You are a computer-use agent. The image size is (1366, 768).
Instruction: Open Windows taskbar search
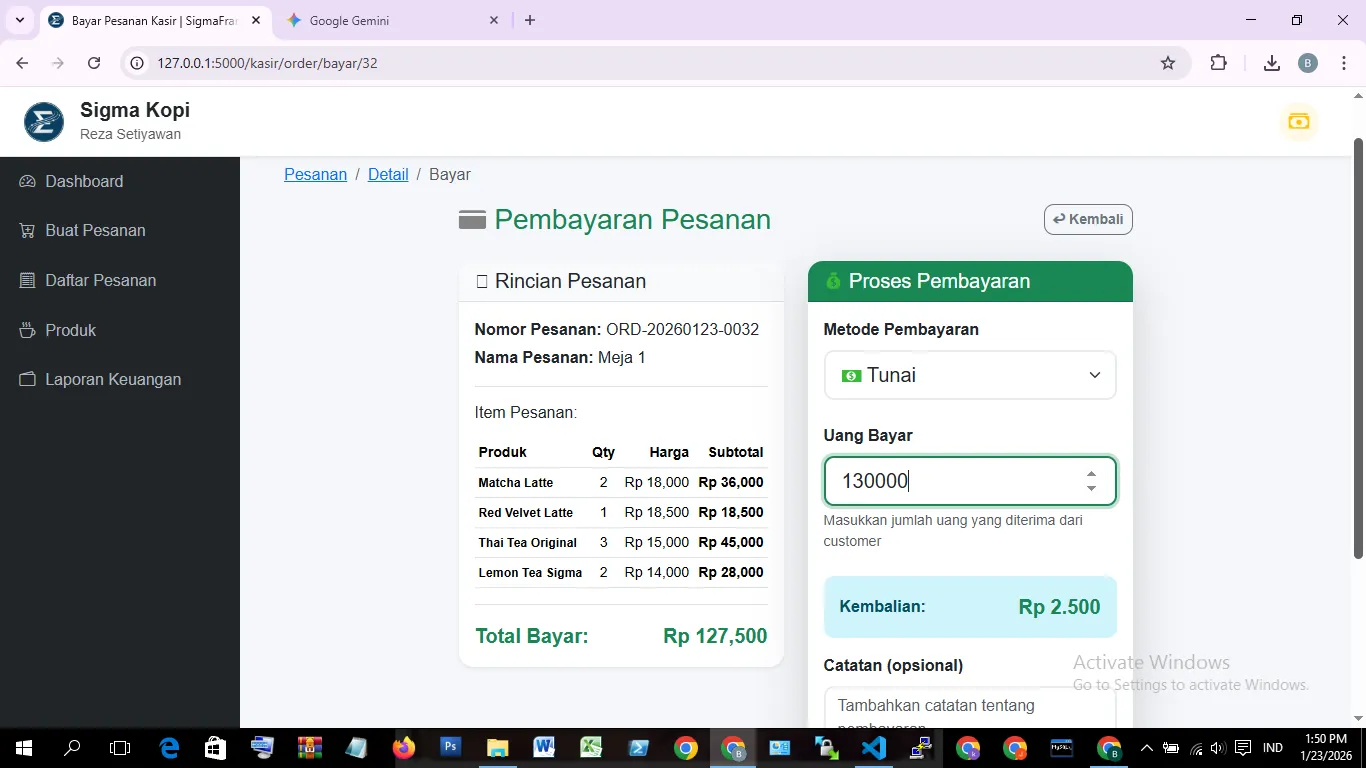tap(72, 748)
